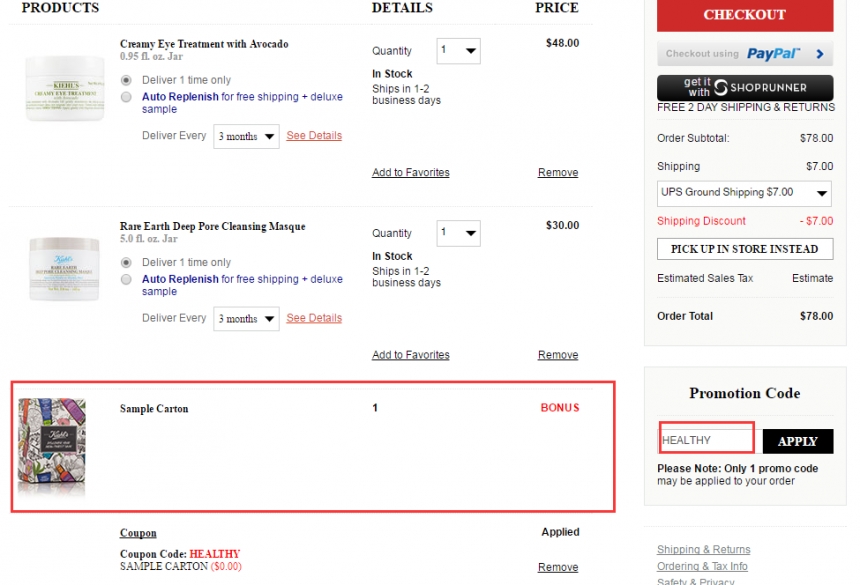Viewport: 860px width, 585px height.
Task: Open UPS Ground Shipping dropdown
Action: tap(744, 193)
